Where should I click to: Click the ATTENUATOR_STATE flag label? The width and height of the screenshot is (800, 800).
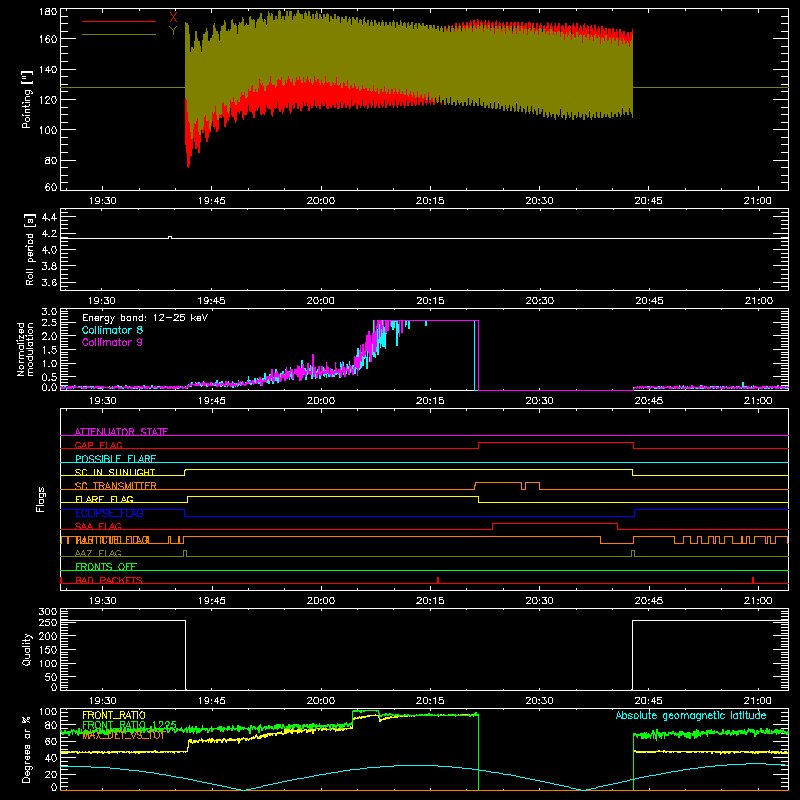[121, 432]
